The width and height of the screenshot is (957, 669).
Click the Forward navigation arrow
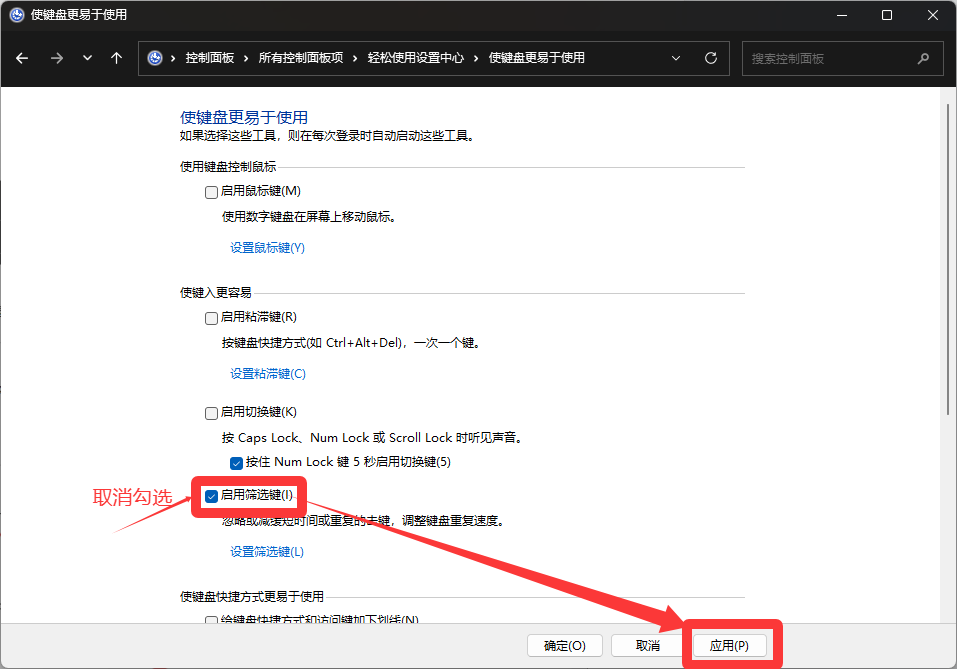tap(56, 58)
